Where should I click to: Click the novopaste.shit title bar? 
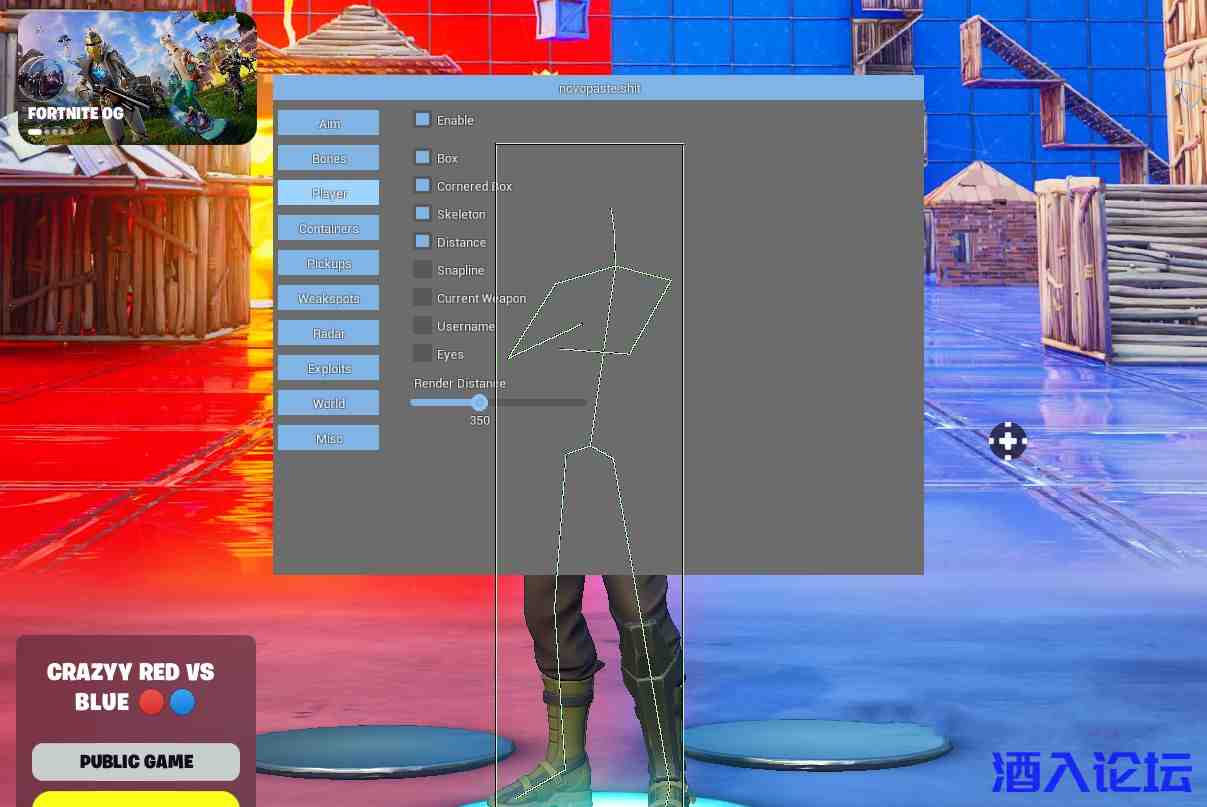pyautogui.click(x=598, y=88)
